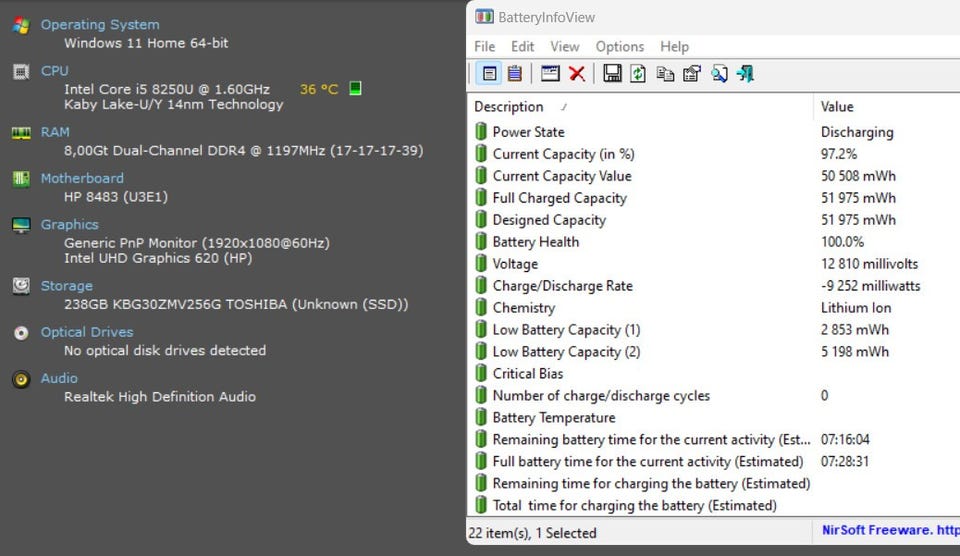Open the Motherboard section link
This screenshot has height=556, width=960.
click(82, 178)
